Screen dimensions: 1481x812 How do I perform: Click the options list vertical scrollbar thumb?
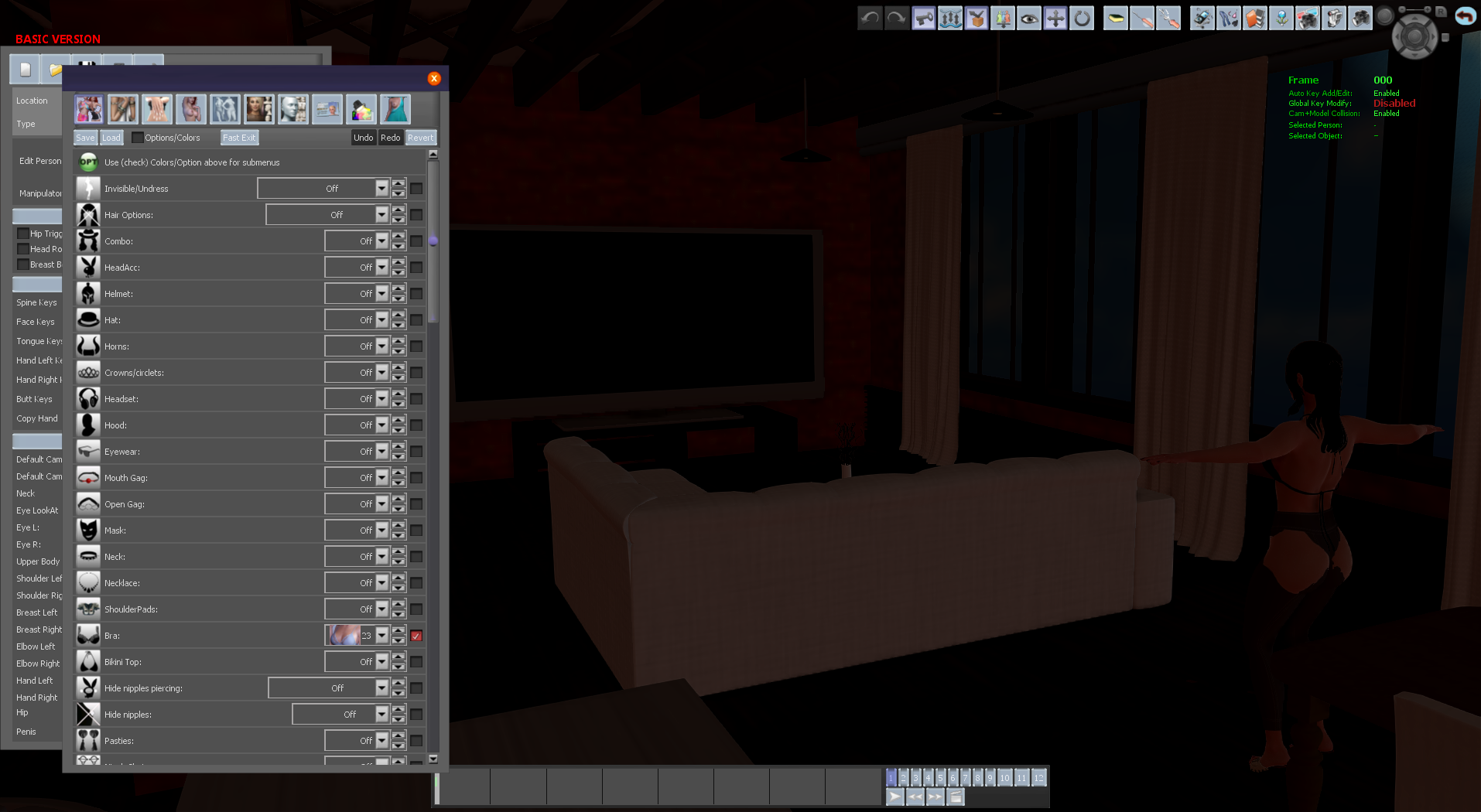pos(433,241)
